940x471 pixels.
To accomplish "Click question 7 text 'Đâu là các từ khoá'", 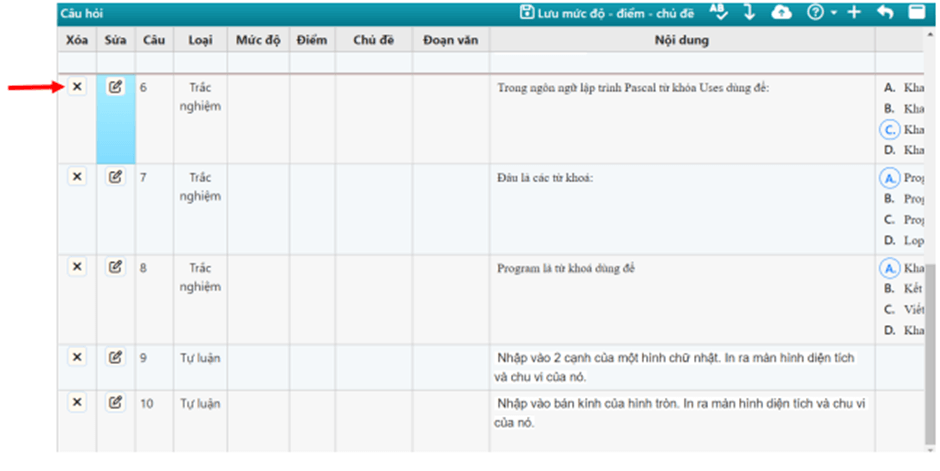I will tap(545, 178).
